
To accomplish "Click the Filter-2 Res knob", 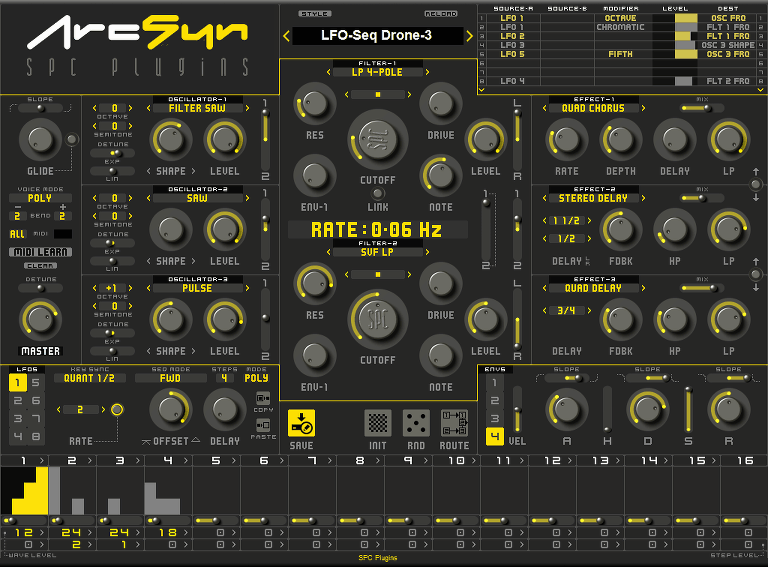I will coord(314,284).
